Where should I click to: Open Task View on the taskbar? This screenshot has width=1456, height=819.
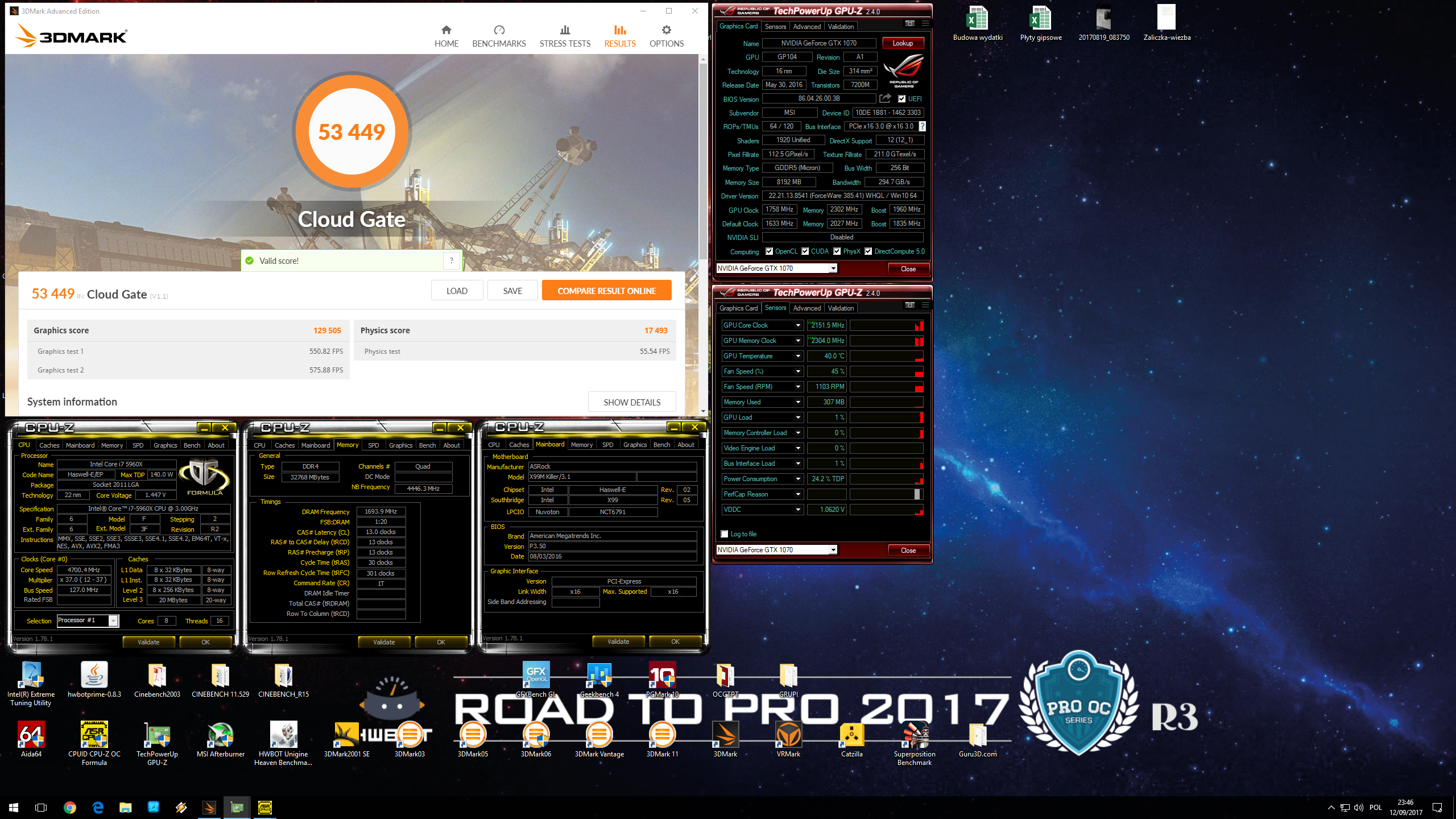tap(41, 807)
